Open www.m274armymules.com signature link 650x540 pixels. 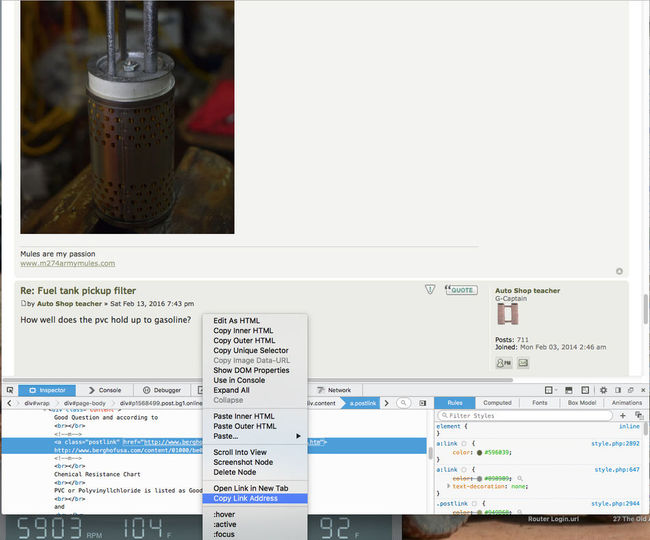(68, 264)
